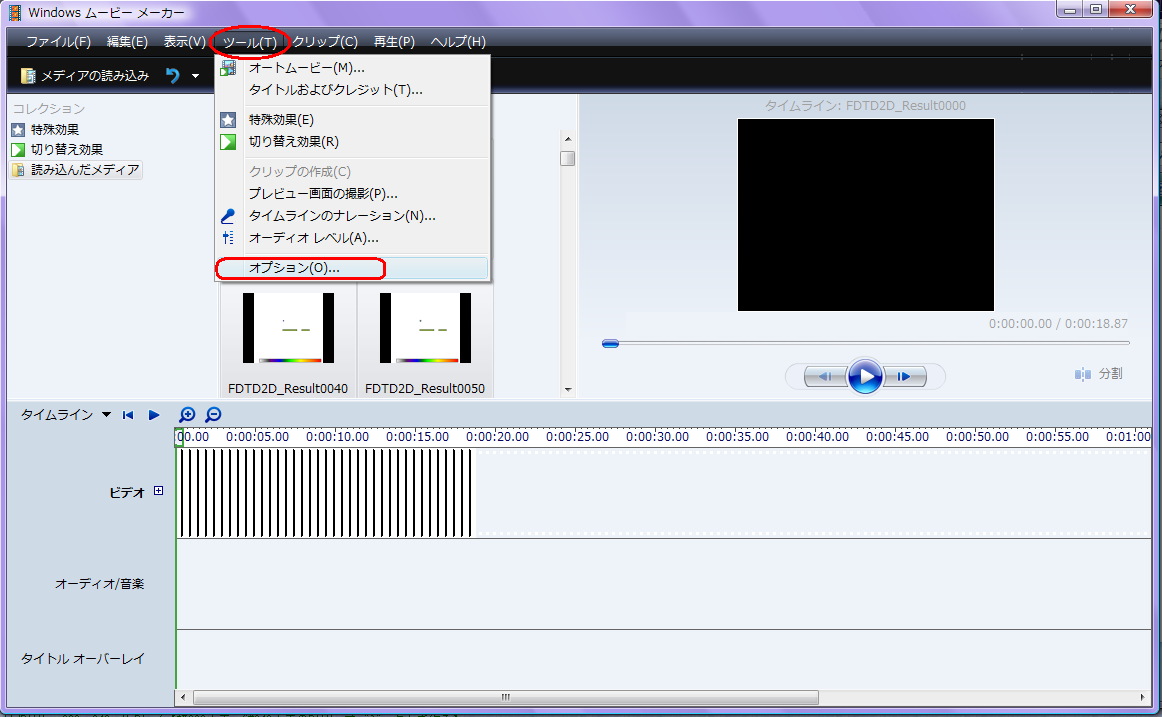1162x717 pixels.
Task: Open the 表示(V) menu
Action: 184,42
